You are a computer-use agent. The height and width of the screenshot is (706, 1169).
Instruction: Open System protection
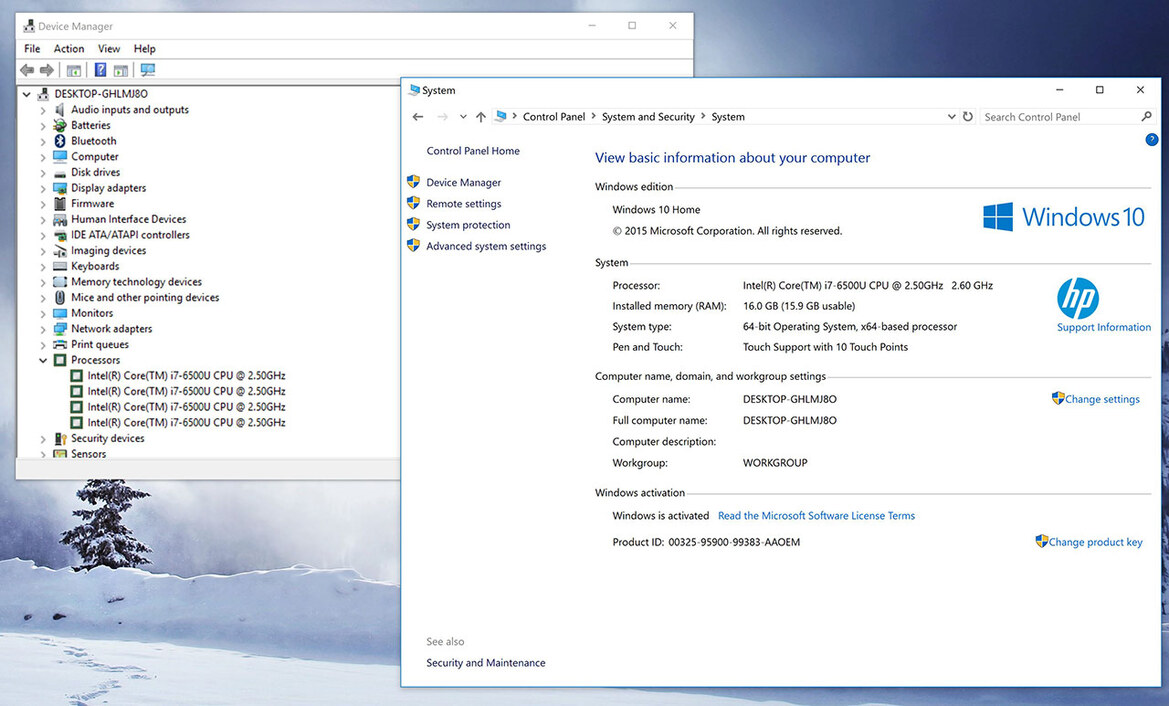[468, 225]
